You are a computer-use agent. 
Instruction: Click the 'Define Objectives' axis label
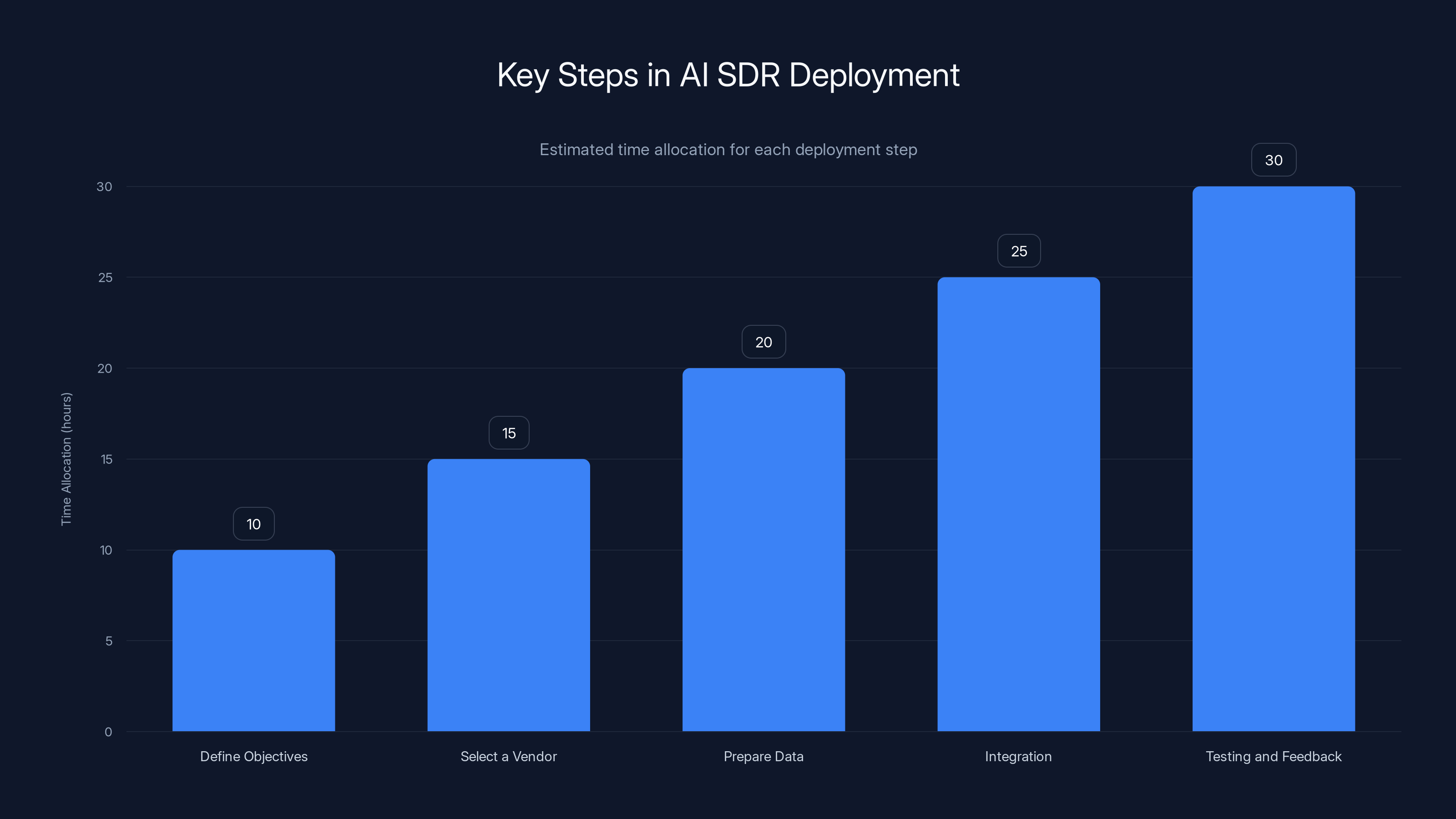click(254, 756)
